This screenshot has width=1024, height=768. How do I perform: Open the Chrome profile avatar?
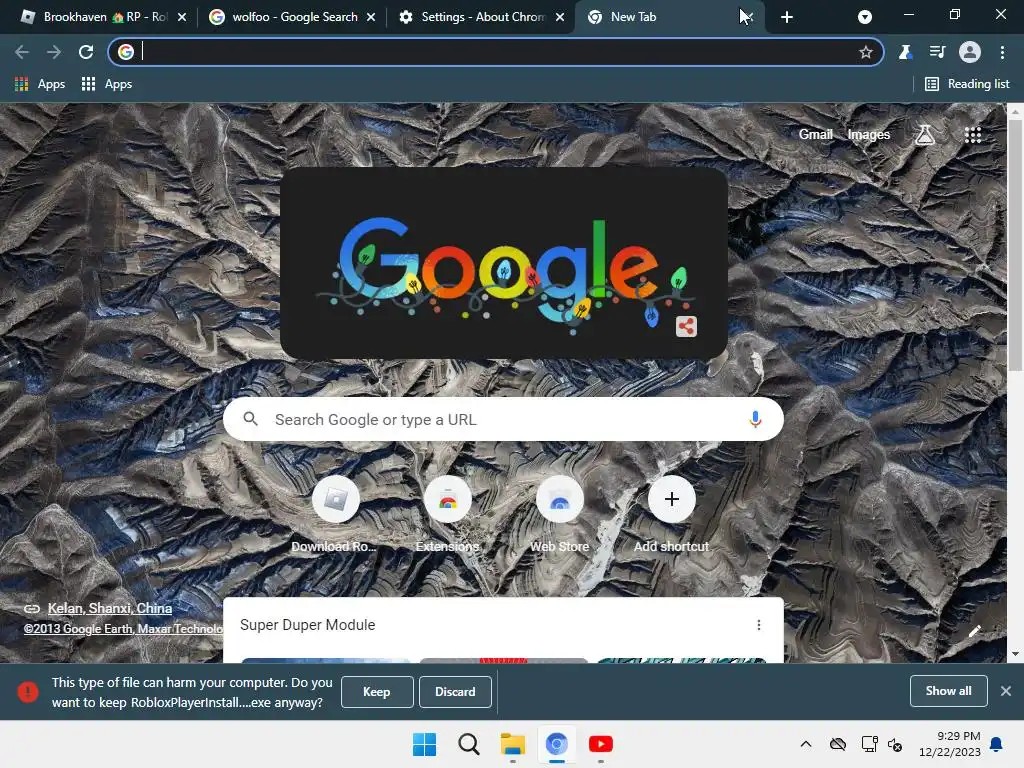pyautogui.click(x=970, y=52)
